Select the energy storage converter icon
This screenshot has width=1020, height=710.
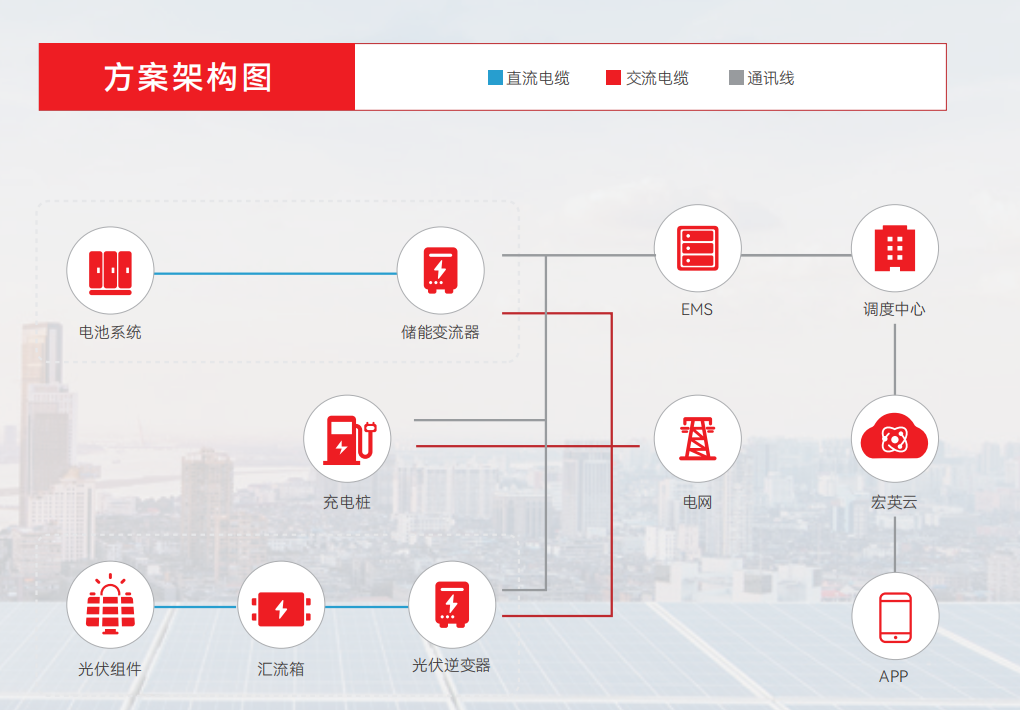pyautogui.click(x=440, y=271)
